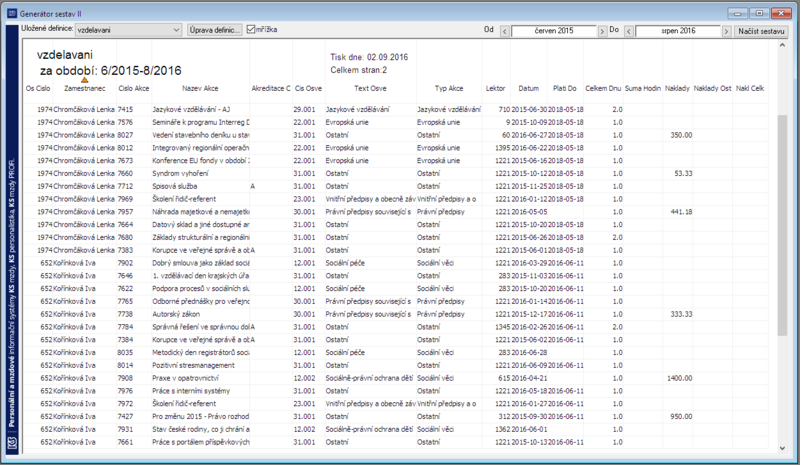The width and height of the screenshot is (800, 465).
Task: Click the orange sort triangle above Zamestnanec
Action: [x=85, y=80]
